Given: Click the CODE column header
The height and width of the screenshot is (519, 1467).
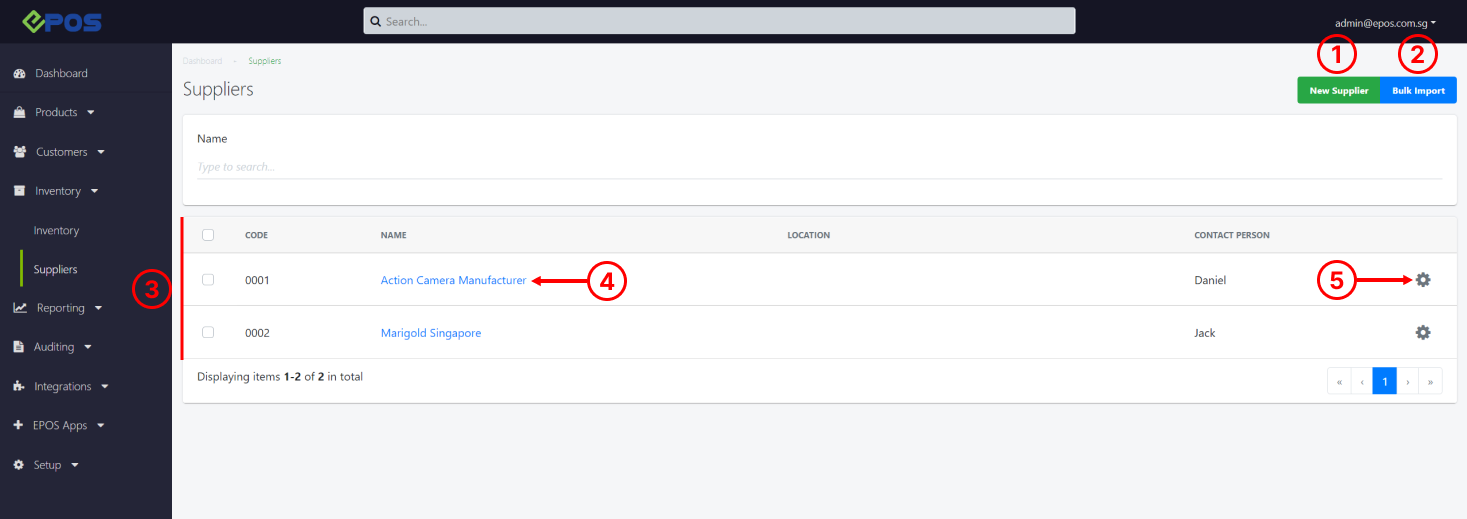Looking at the screenshot, I should tap(256, 236).
